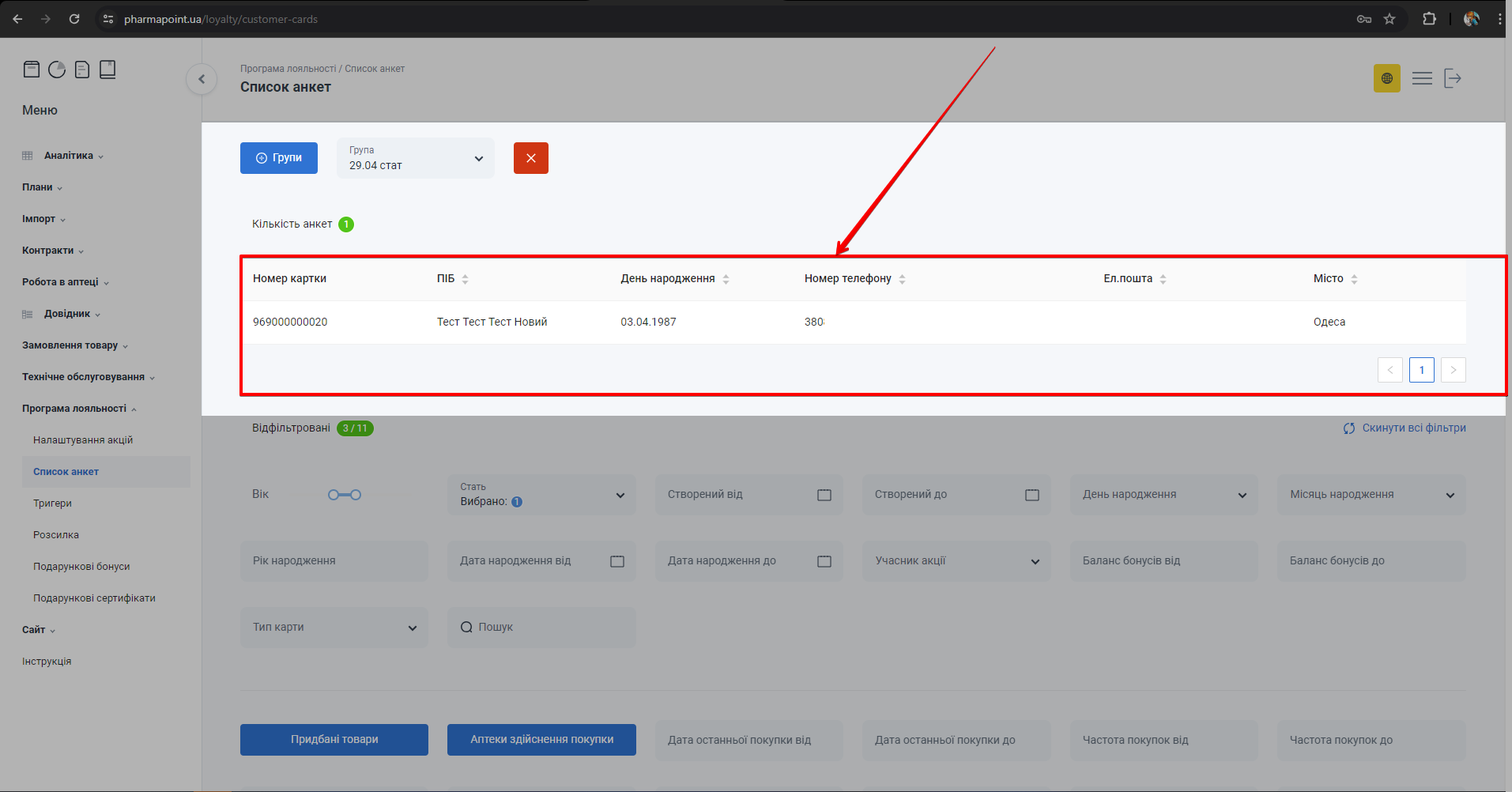Clear the selected group with red X button
The width and height of the screenshot is (1512, 792).
pos(531,158)
